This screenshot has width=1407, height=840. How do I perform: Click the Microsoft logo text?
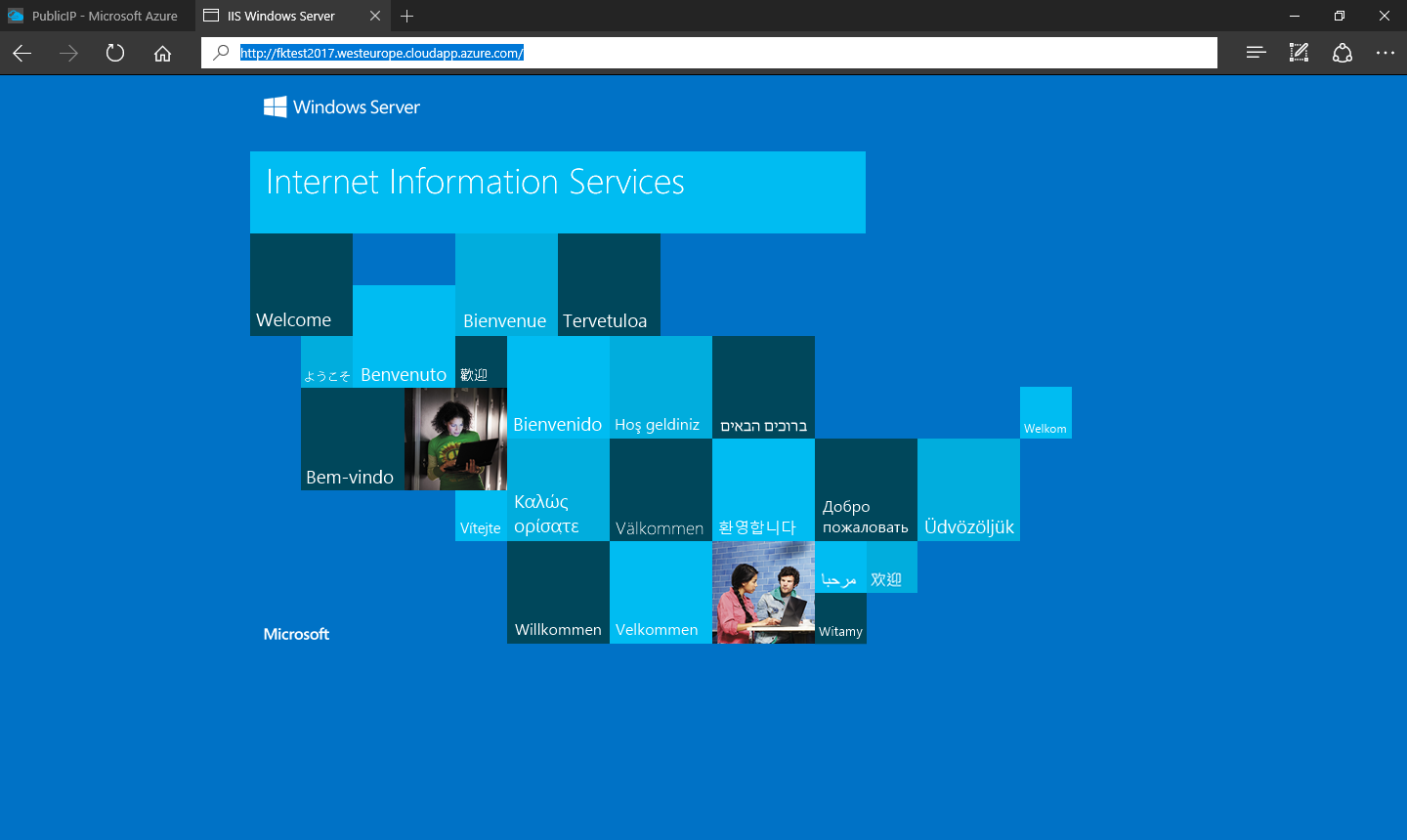coord(296,634)
